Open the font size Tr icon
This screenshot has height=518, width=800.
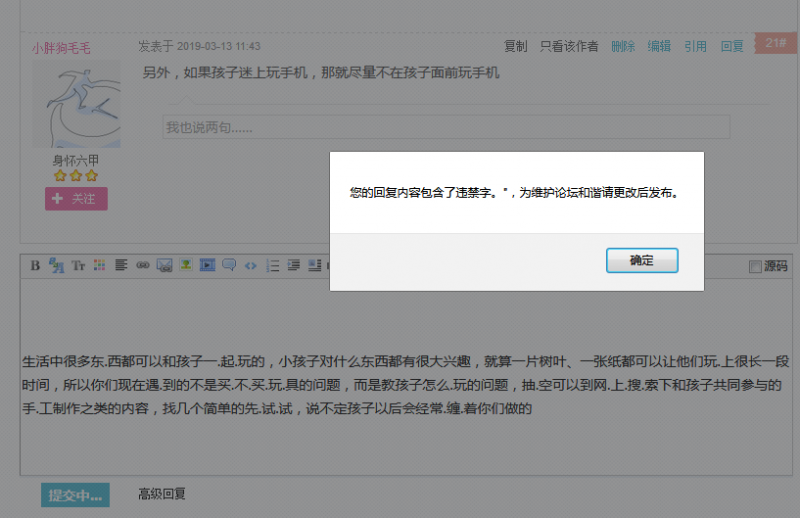click(77, 265)
